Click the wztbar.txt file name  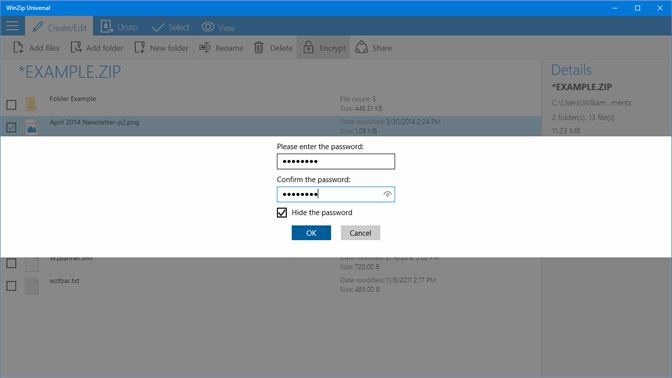(x=64, y=281)
